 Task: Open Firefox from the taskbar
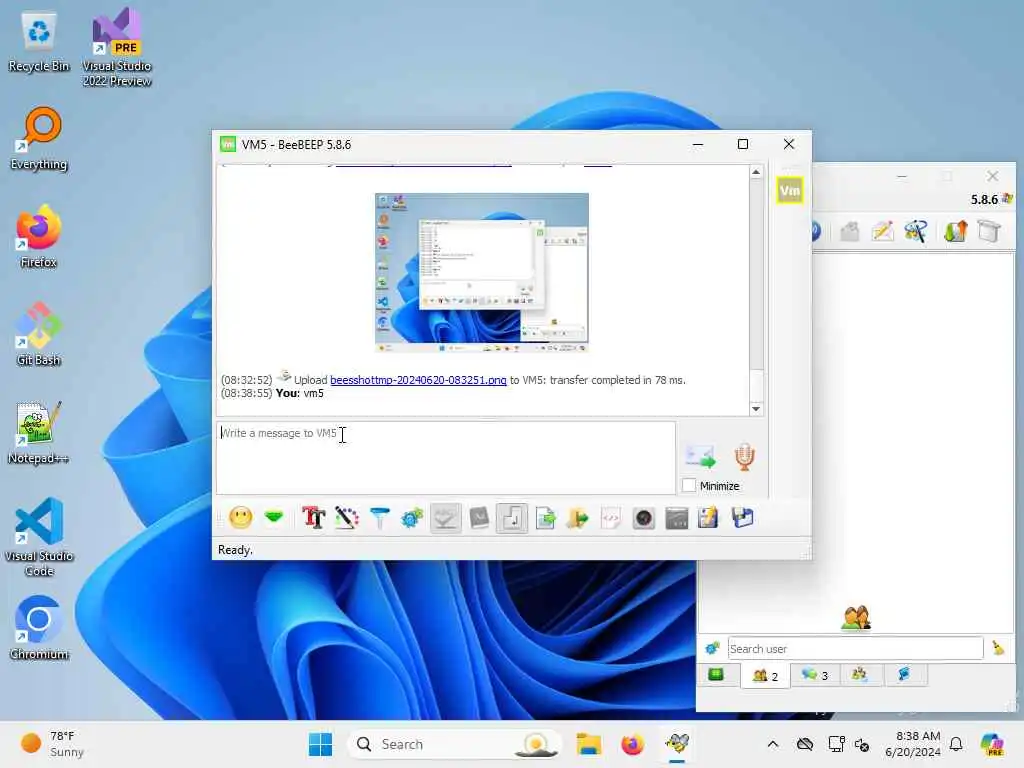click(x=632, y=744)
